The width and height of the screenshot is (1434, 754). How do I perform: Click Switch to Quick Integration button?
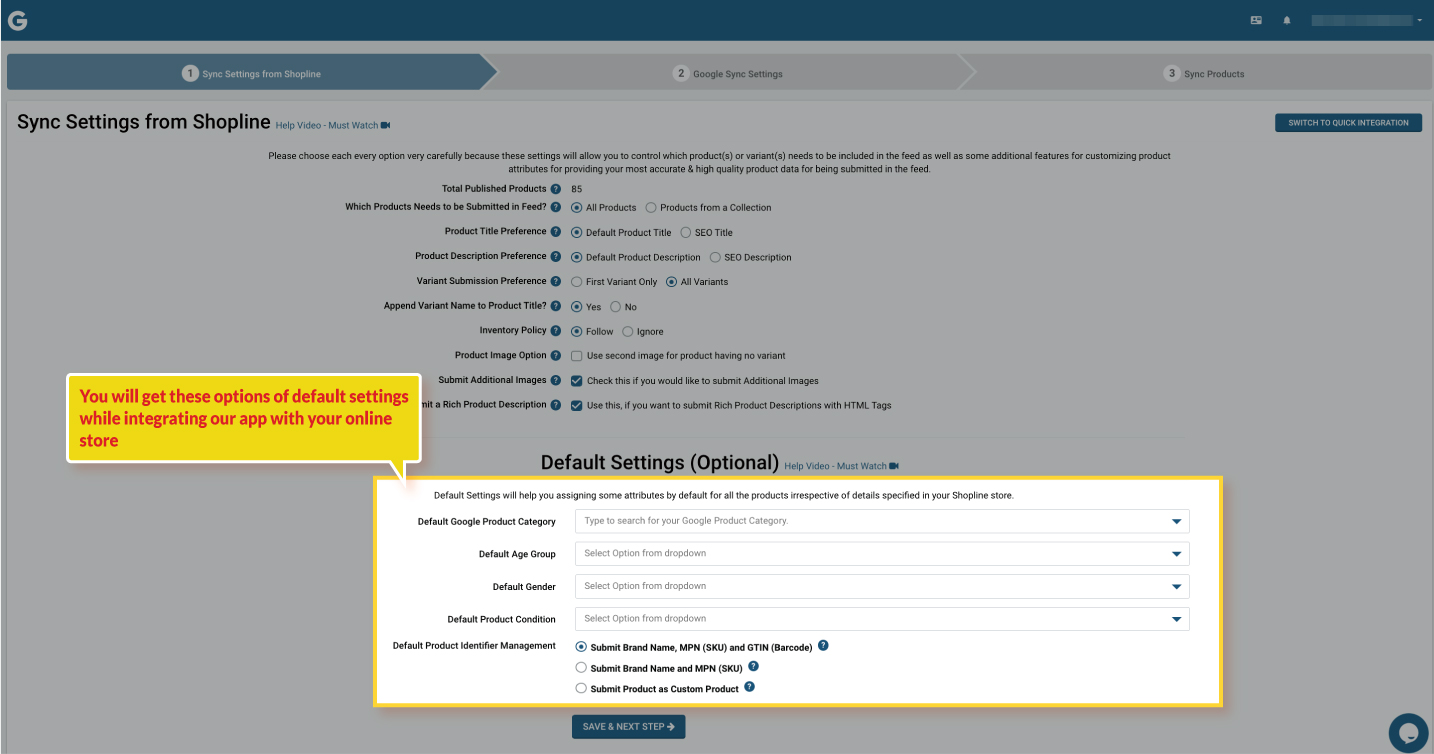coord(1348,123)
